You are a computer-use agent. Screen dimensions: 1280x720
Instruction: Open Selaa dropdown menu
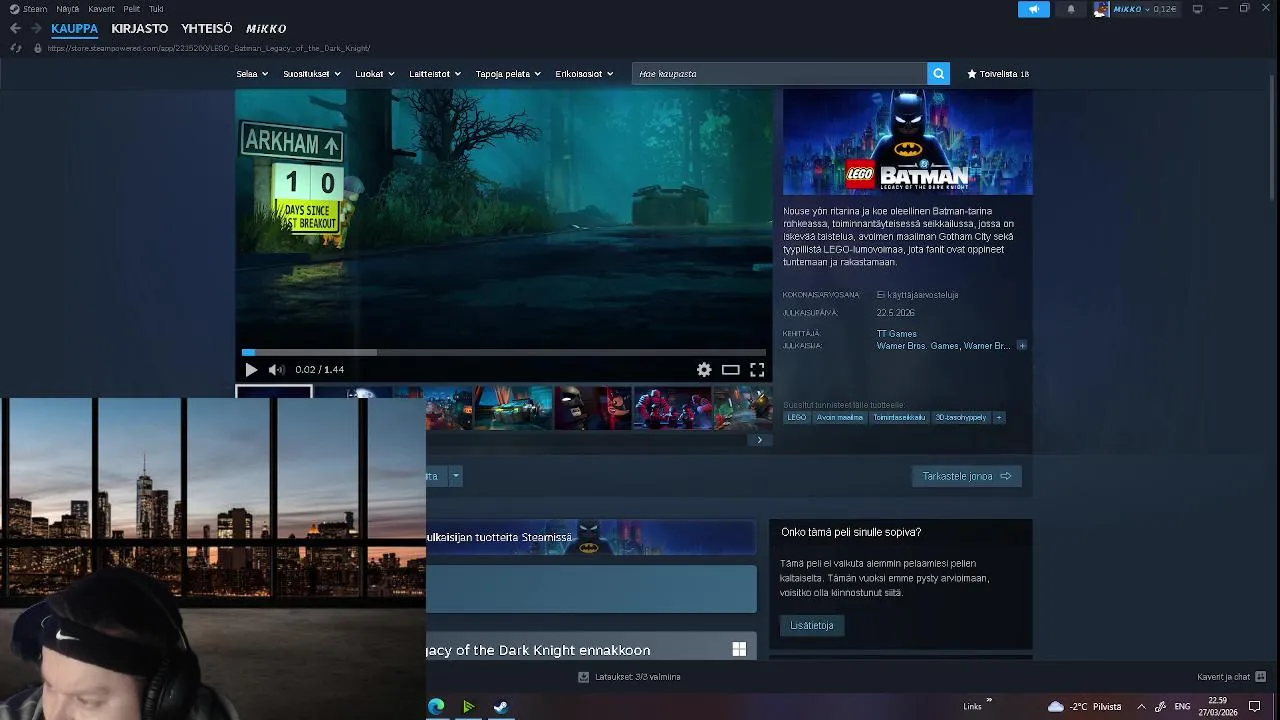tap(252, 74)
